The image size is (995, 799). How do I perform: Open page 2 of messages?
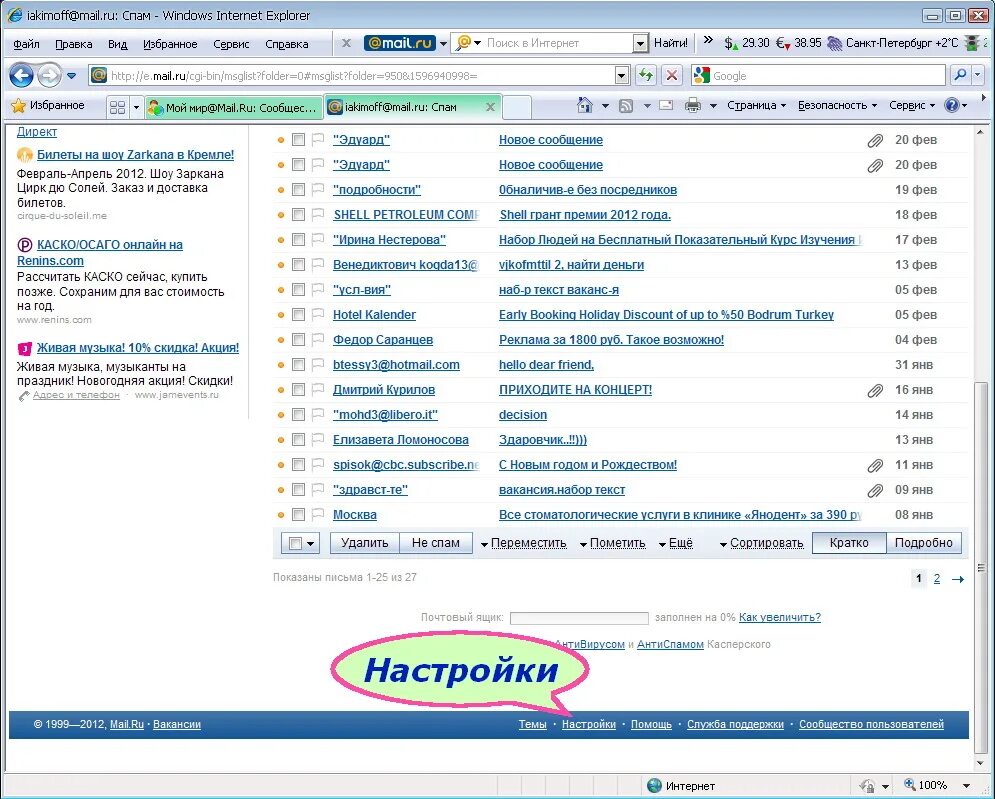pos(937,579)
